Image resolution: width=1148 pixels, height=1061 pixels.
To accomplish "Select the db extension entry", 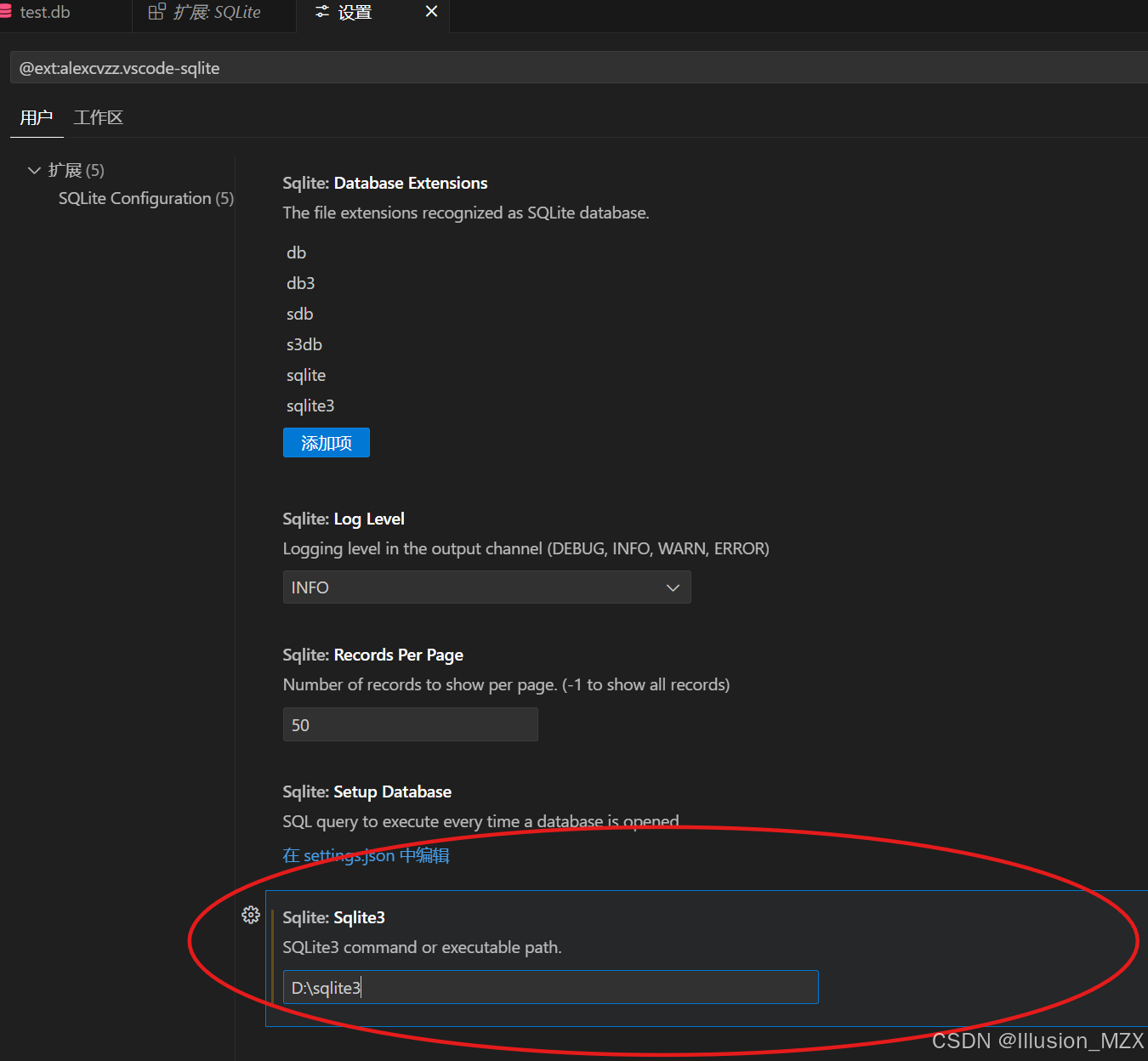I will (x=296, y=252).
